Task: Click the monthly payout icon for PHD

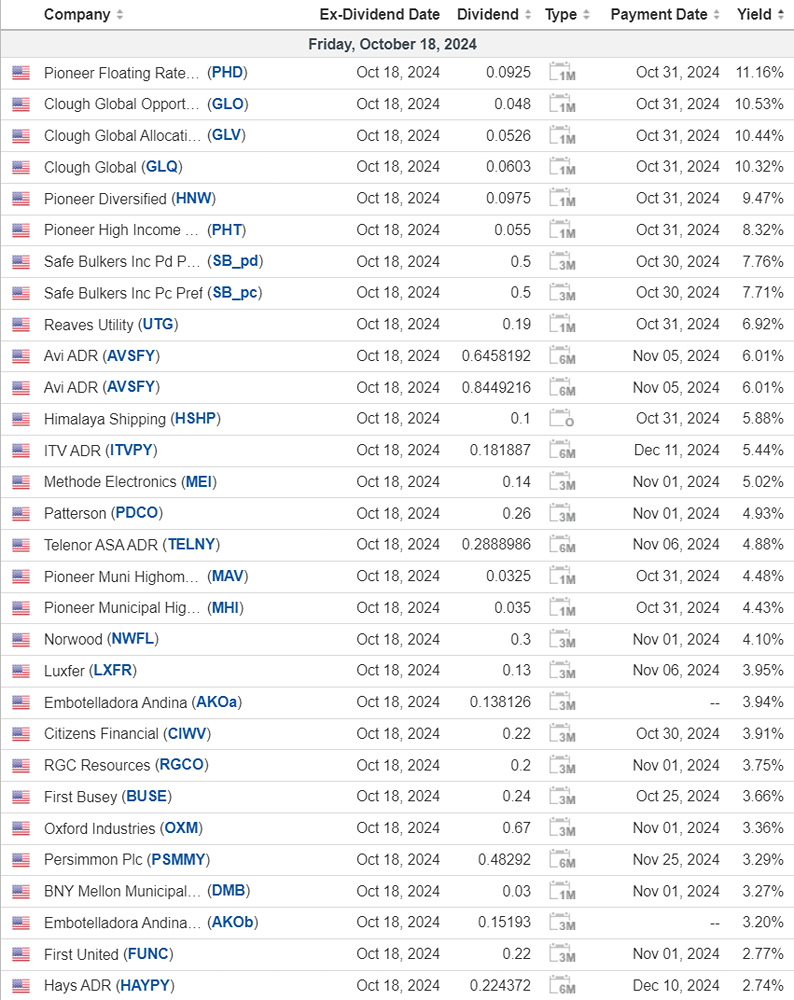Action: coord(562,73)
